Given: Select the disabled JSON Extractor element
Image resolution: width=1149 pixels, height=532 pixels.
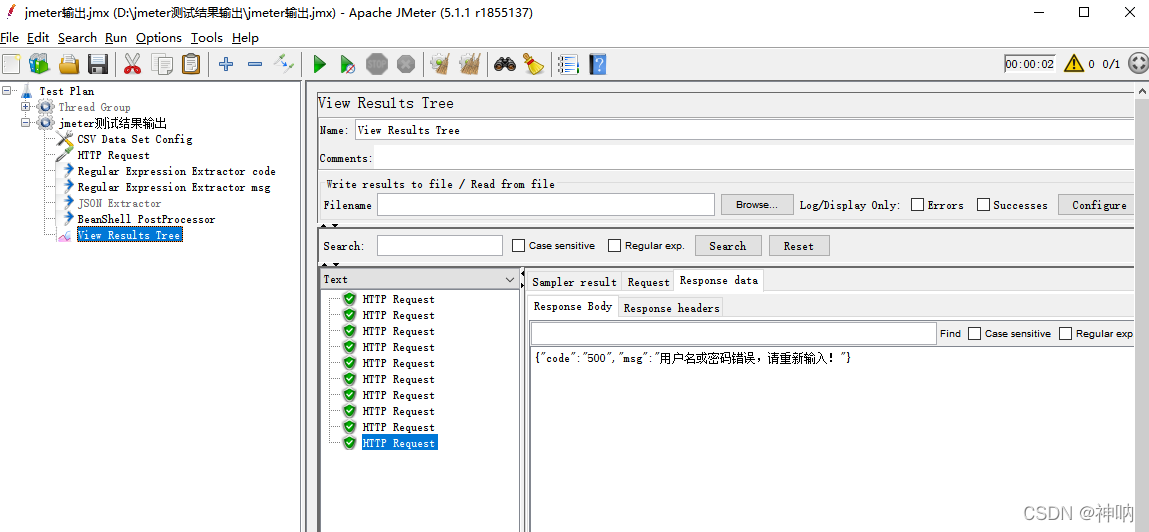Looking at the screenshot, I should coord(119,204).
